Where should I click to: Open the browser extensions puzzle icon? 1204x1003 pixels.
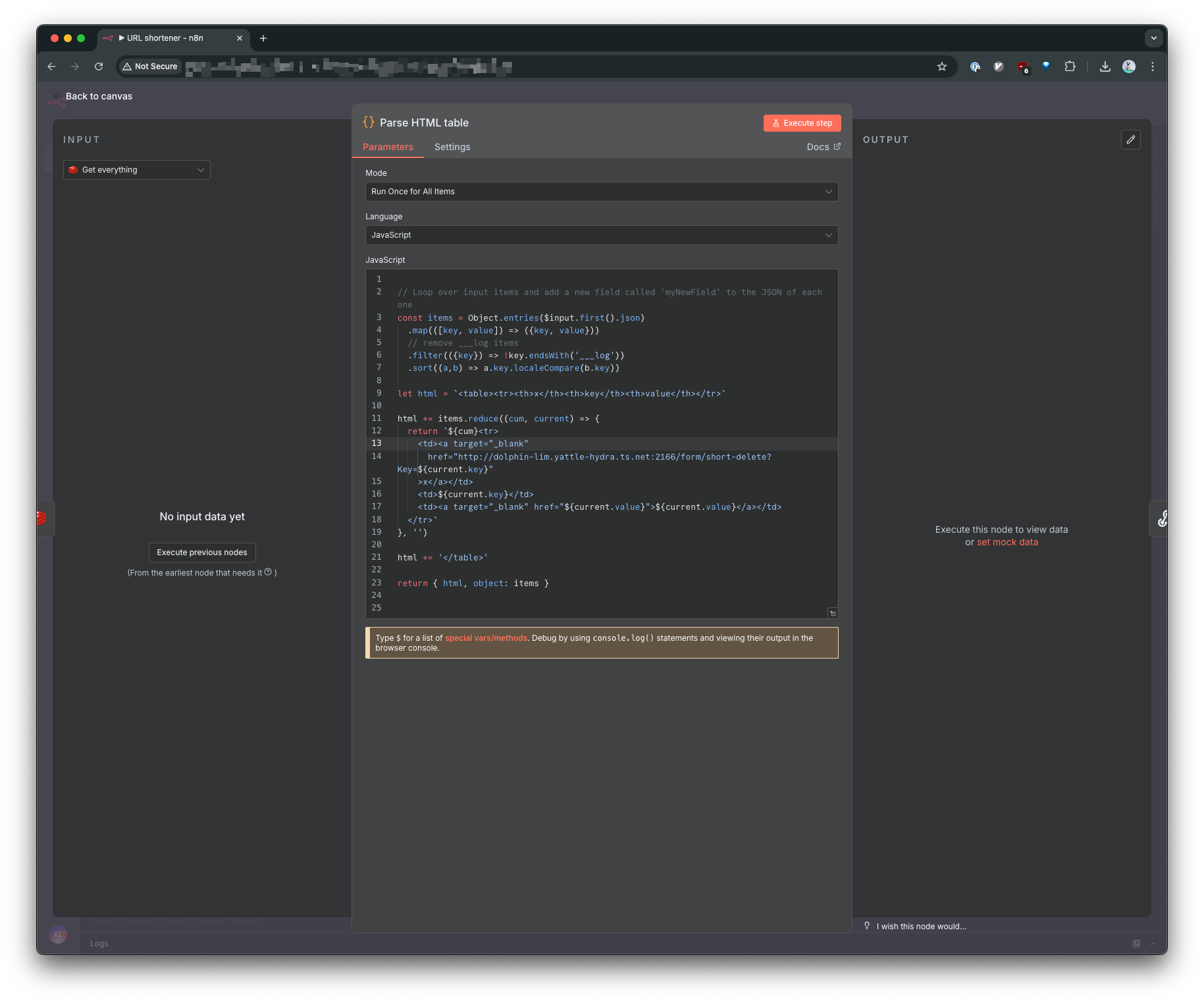1070,67
